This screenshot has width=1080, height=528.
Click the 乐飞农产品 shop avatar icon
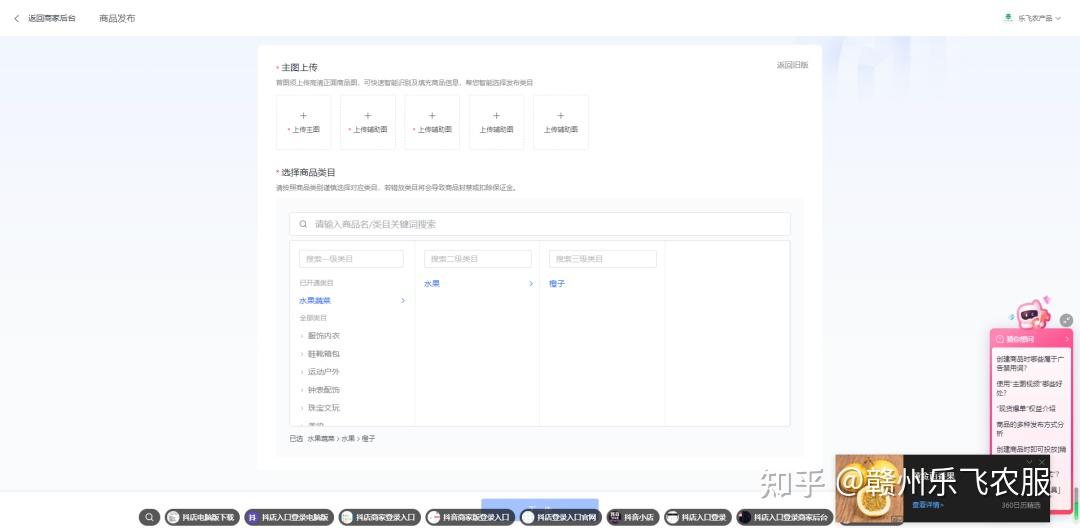tap(1008, 18)
